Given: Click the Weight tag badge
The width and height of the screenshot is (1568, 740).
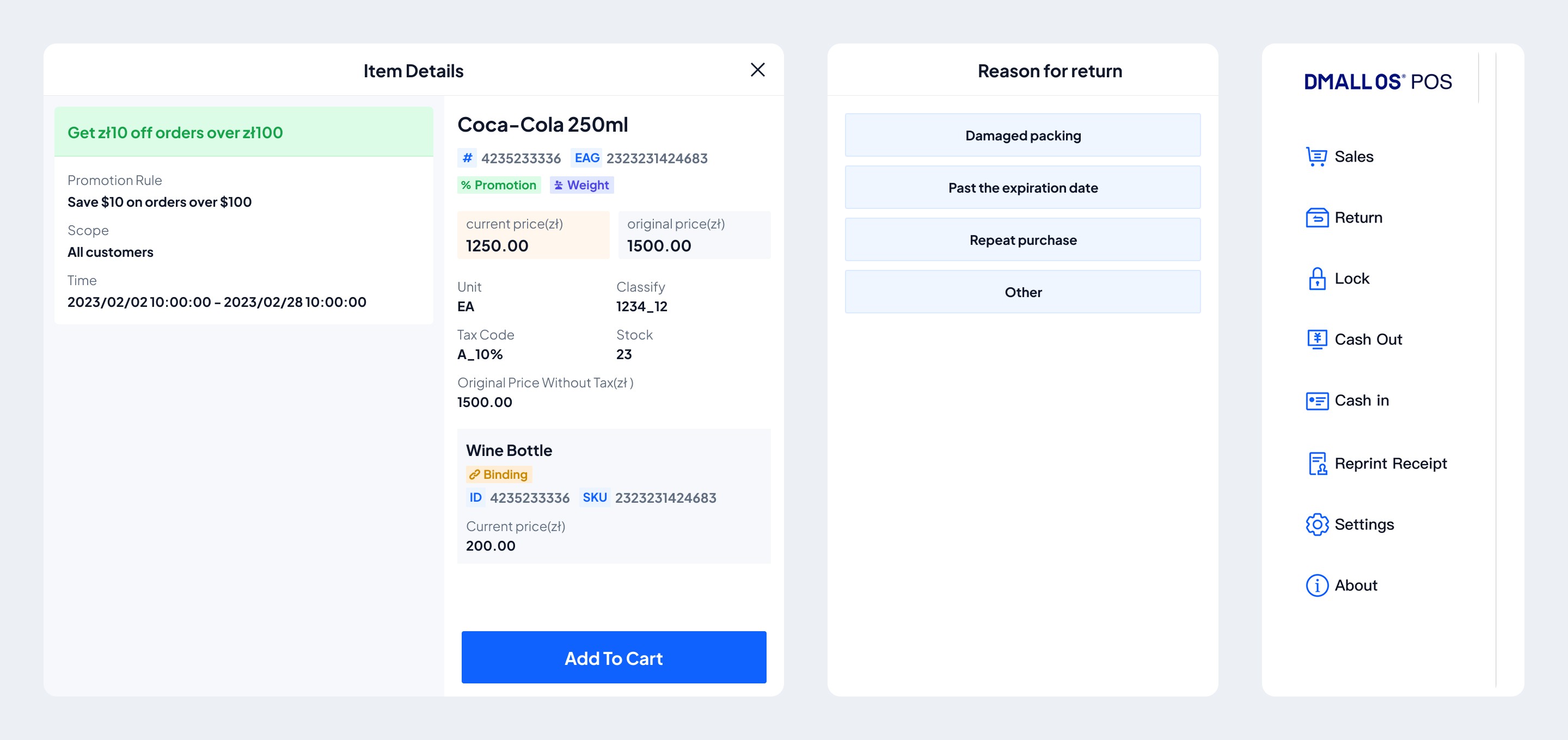Looking at the screenshot, I should pyautogui.click(x=581, y=185).
